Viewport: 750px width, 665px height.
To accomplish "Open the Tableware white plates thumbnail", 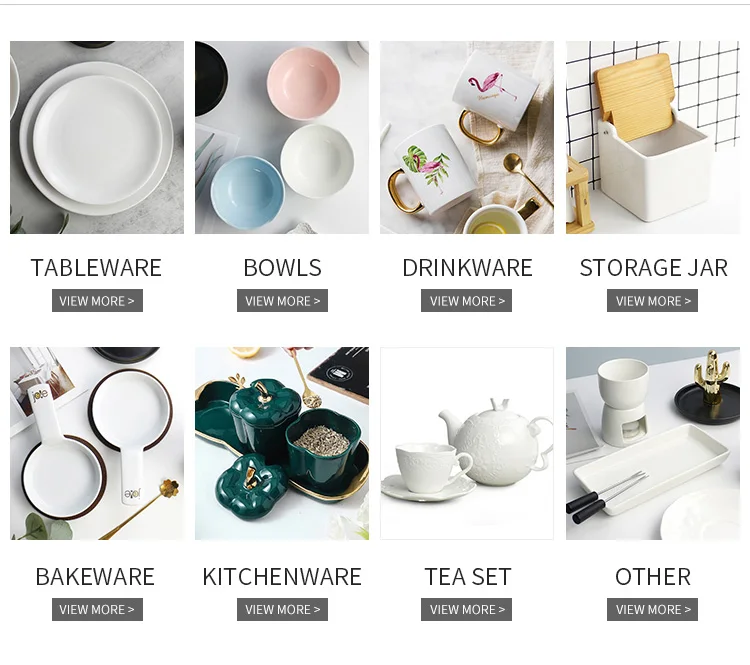I will tap(97, 137).
